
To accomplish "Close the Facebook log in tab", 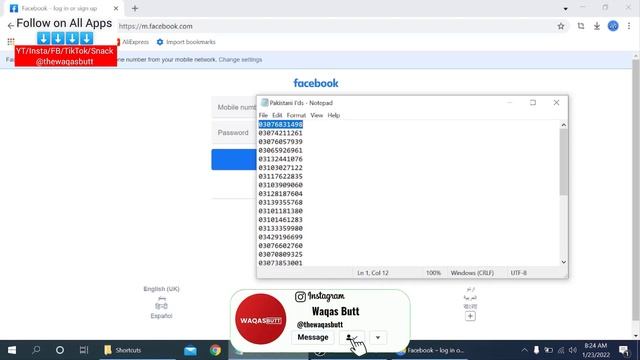I will tap(116, 8).
